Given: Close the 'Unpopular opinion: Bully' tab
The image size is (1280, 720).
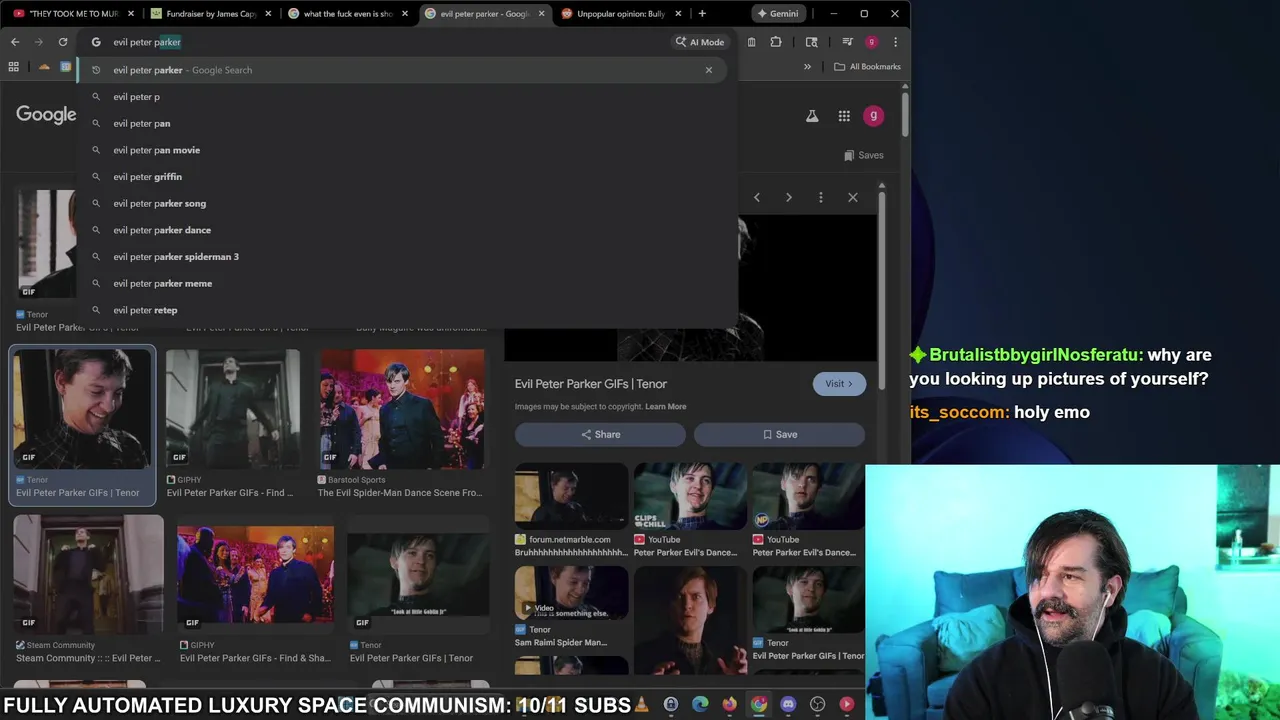Looking at the screenshot, I should pyautogui.click(x=678, y=14).
